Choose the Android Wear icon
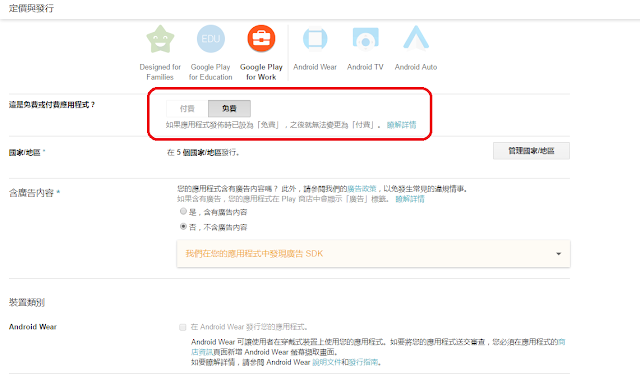Viewport: 640px width, 385px height. [x=315, y=39]
